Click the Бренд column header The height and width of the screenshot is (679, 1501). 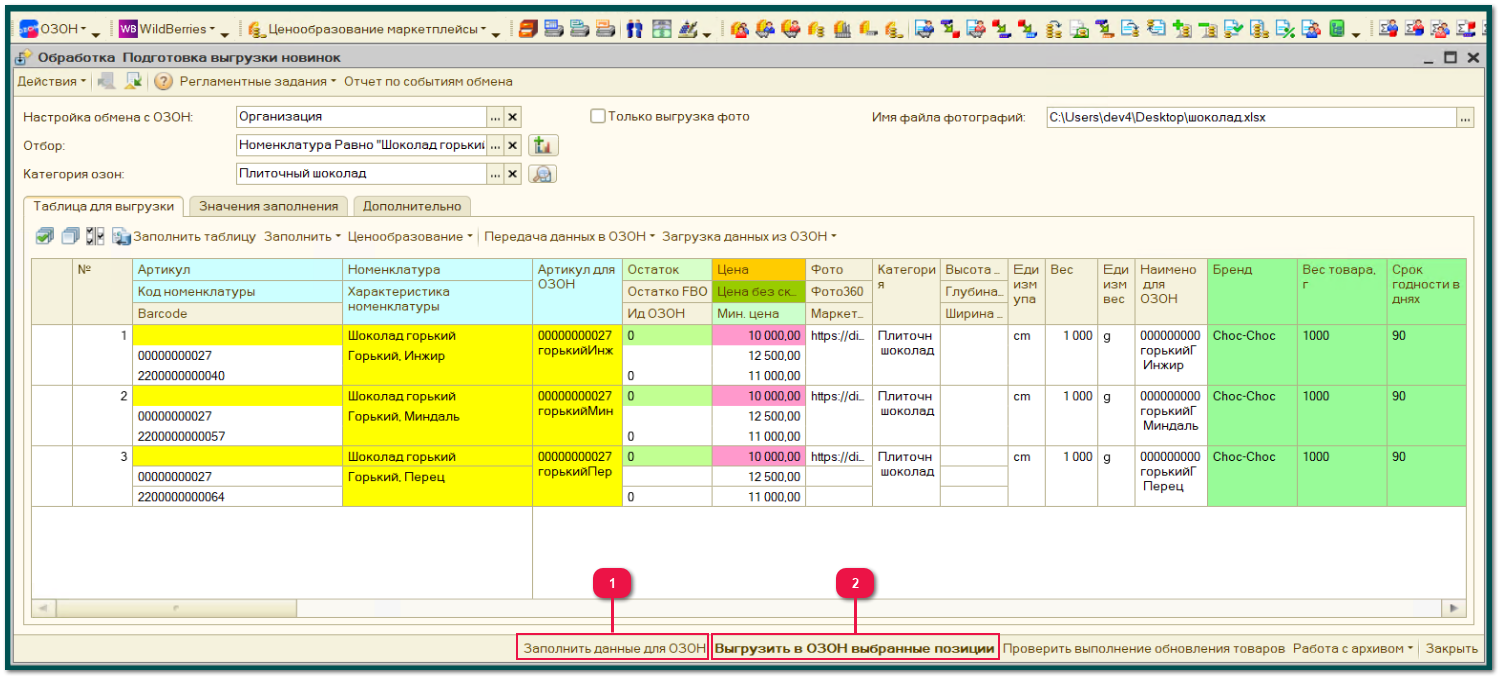(1252, 292)
